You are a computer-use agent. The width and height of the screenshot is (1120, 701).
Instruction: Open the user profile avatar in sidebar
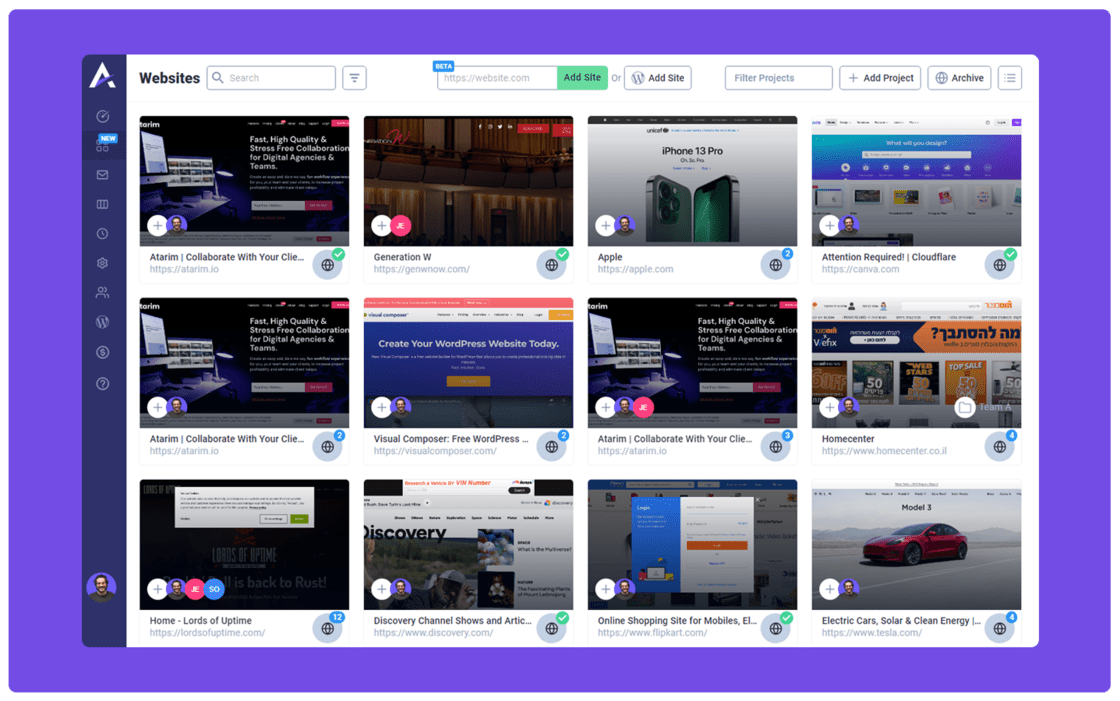(101, 587)
